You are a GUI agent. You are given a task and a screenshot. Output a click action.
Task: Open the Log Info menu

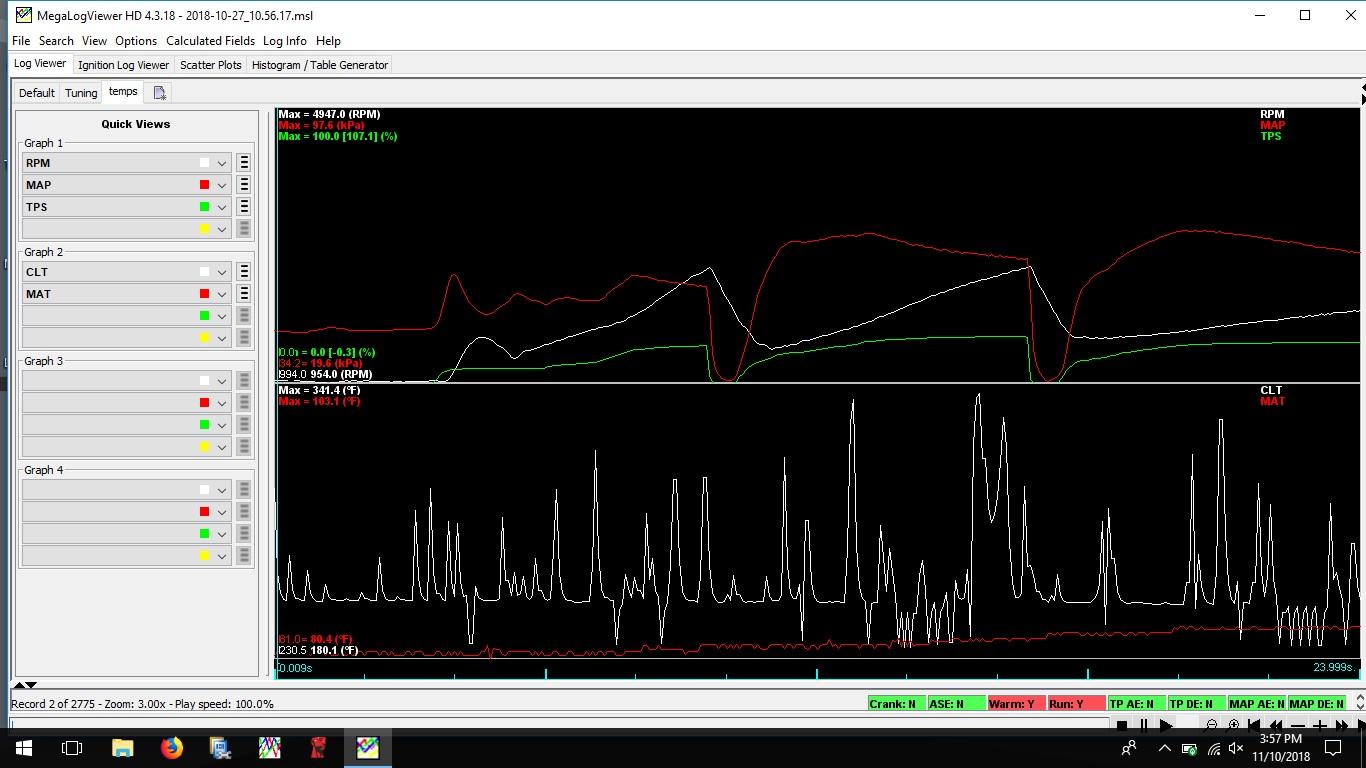285,41
